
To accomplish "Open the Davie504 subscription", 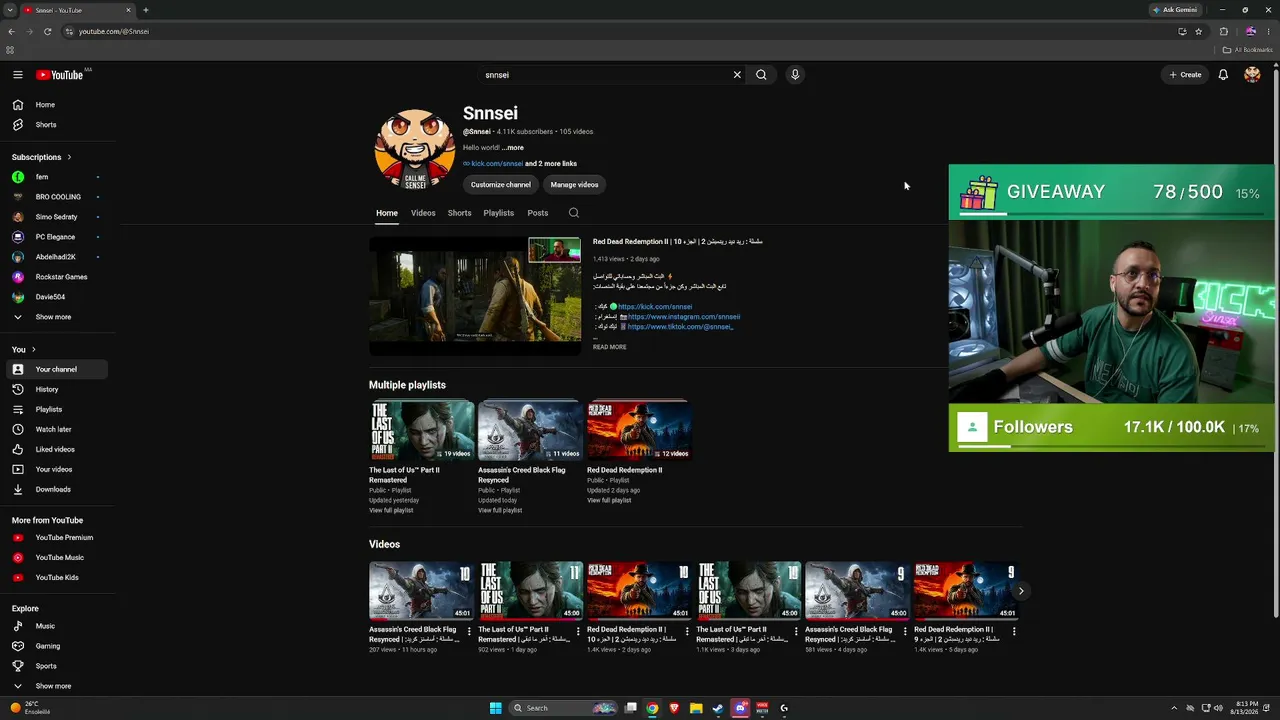I will 56,297.
